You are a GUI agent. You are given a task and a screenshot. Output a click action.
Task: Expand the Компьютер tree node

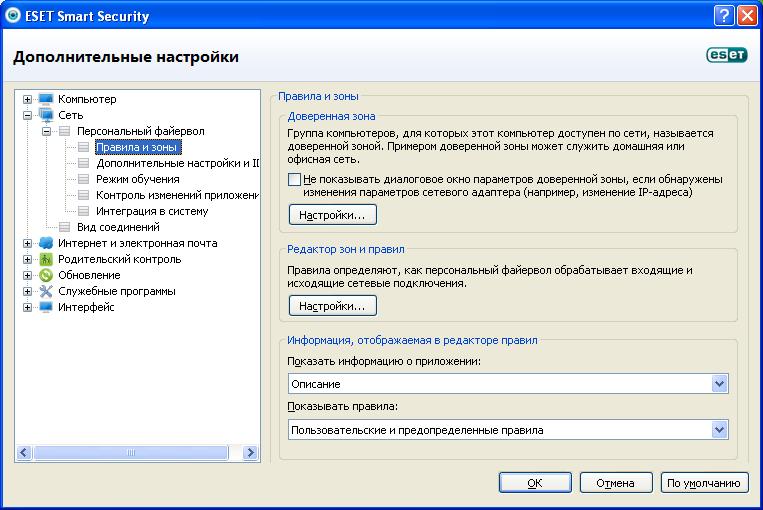coord(27,99)
